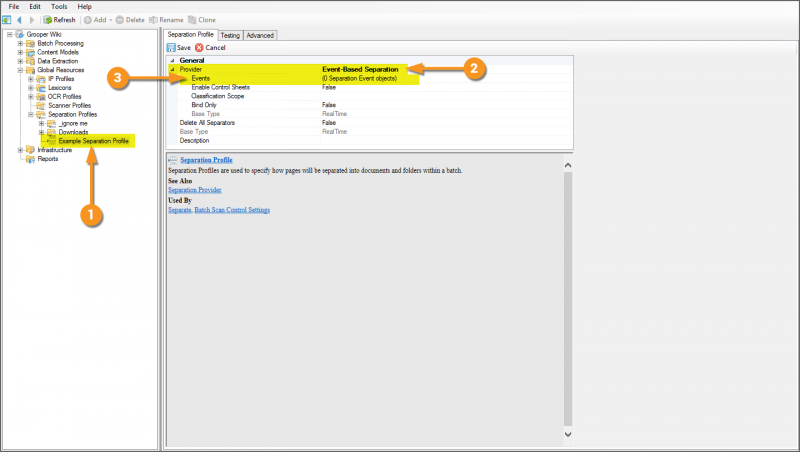The height and width of the screenshot is (452, 800).
Task: Click the home node icon in toolbar
Action: click(7, 20)
